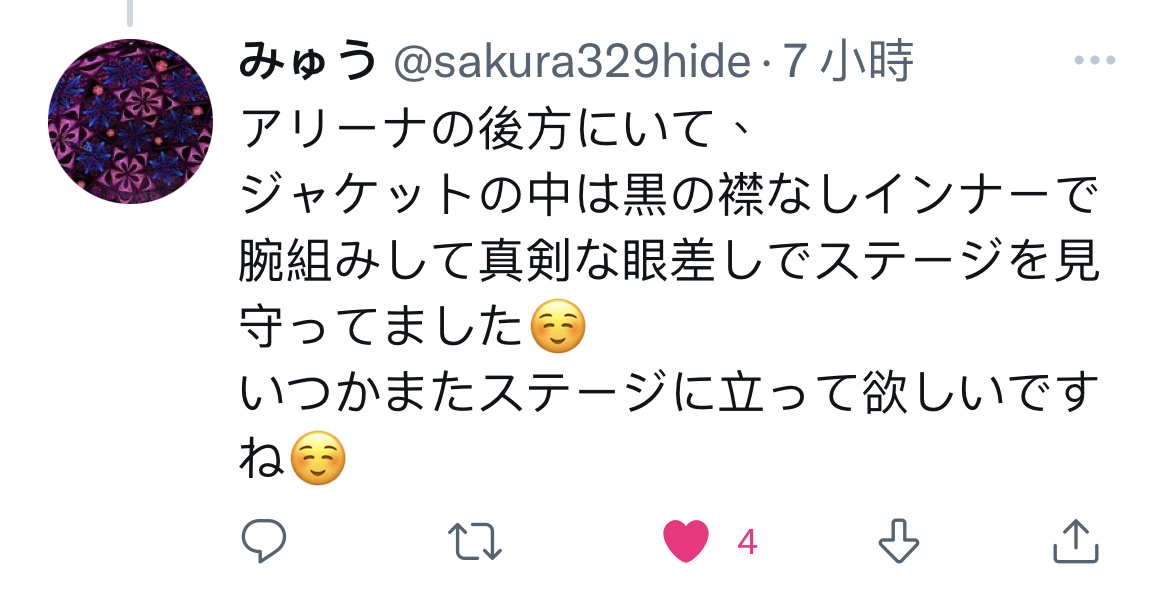1170x600 pixels.
Task: Retweet this post using the arrows icon
Action: (475, 541)
